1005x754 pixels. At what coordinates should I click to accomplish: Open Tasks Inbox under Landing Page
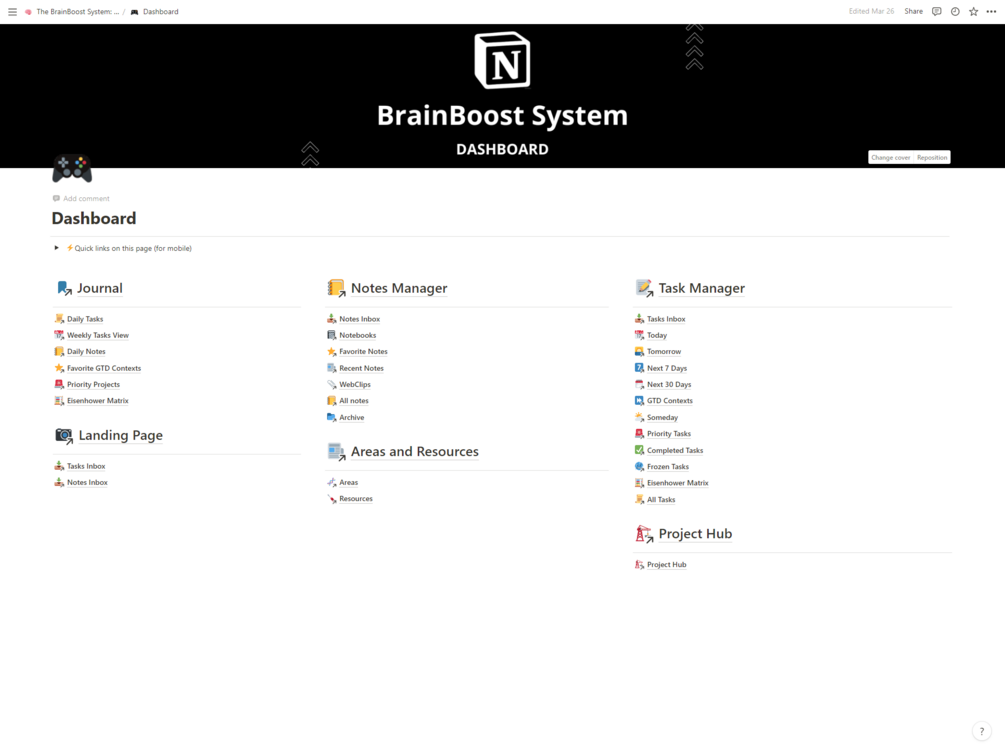pos(87,466)
